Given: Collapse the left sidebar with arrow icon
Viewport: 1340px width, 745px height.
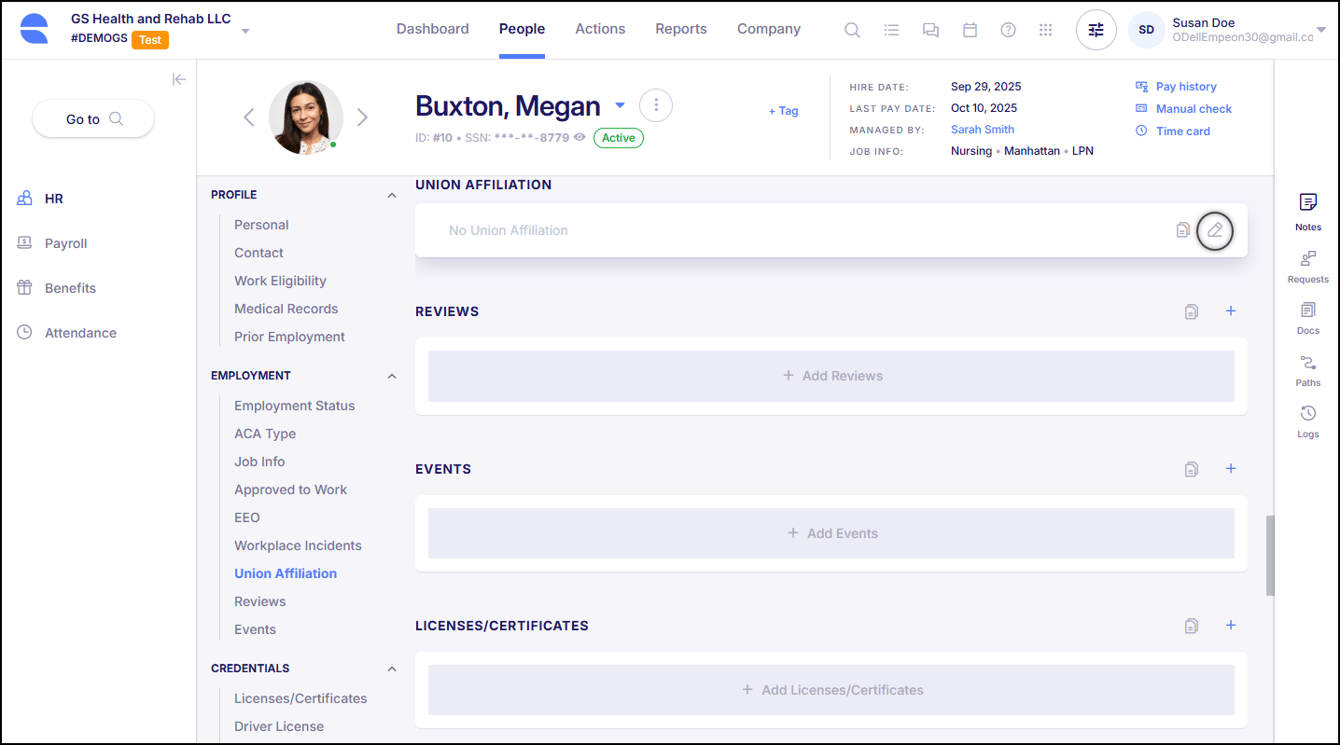Looking at the screenshot, I should [179, 80].
